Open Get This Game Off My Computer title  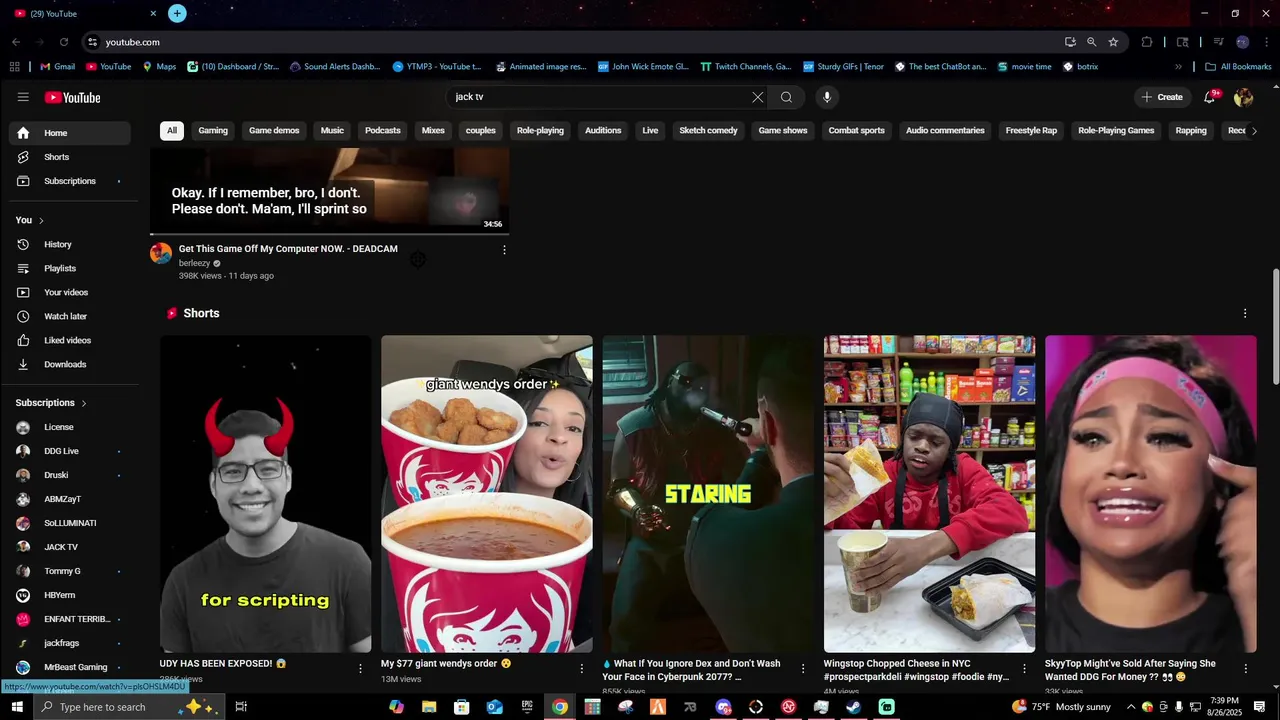288,249
